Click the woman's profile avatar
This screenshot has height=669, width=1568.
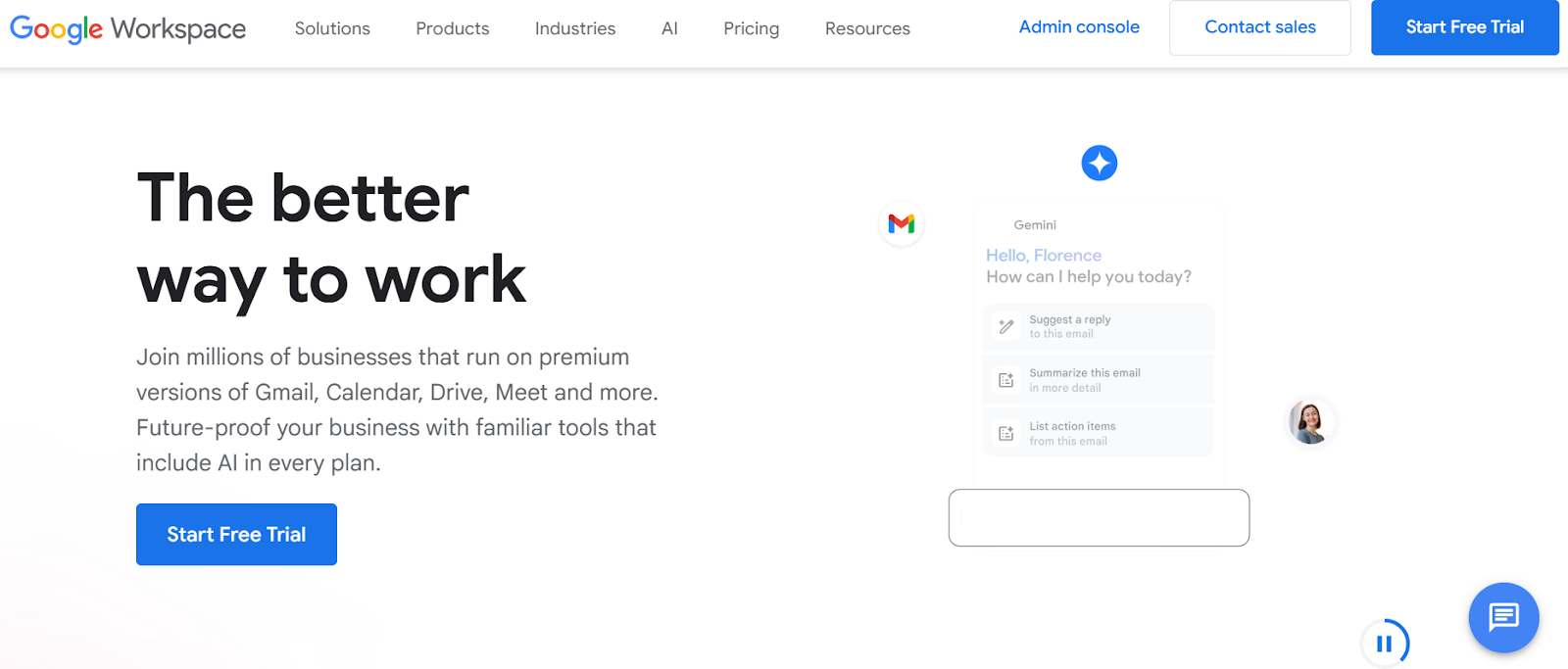[x=1309, y=422]
